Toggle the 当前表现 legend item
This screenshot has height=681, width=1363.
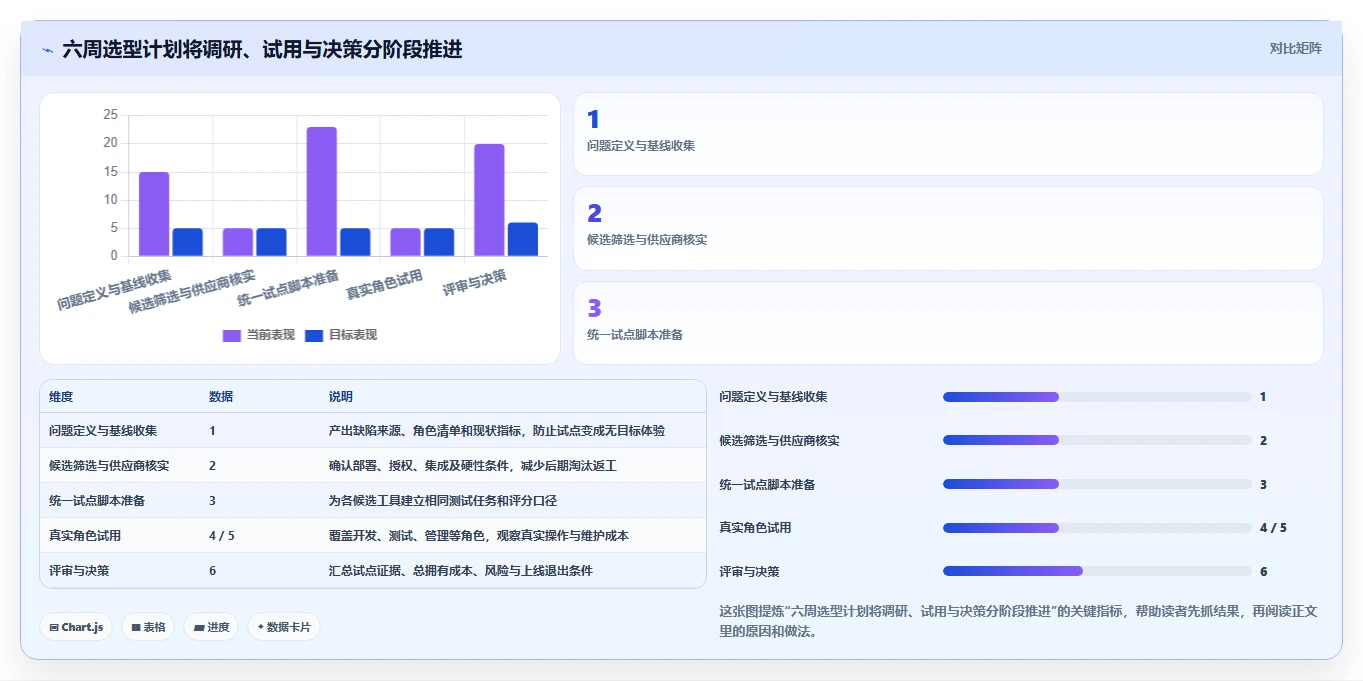(x=258, y=335)
